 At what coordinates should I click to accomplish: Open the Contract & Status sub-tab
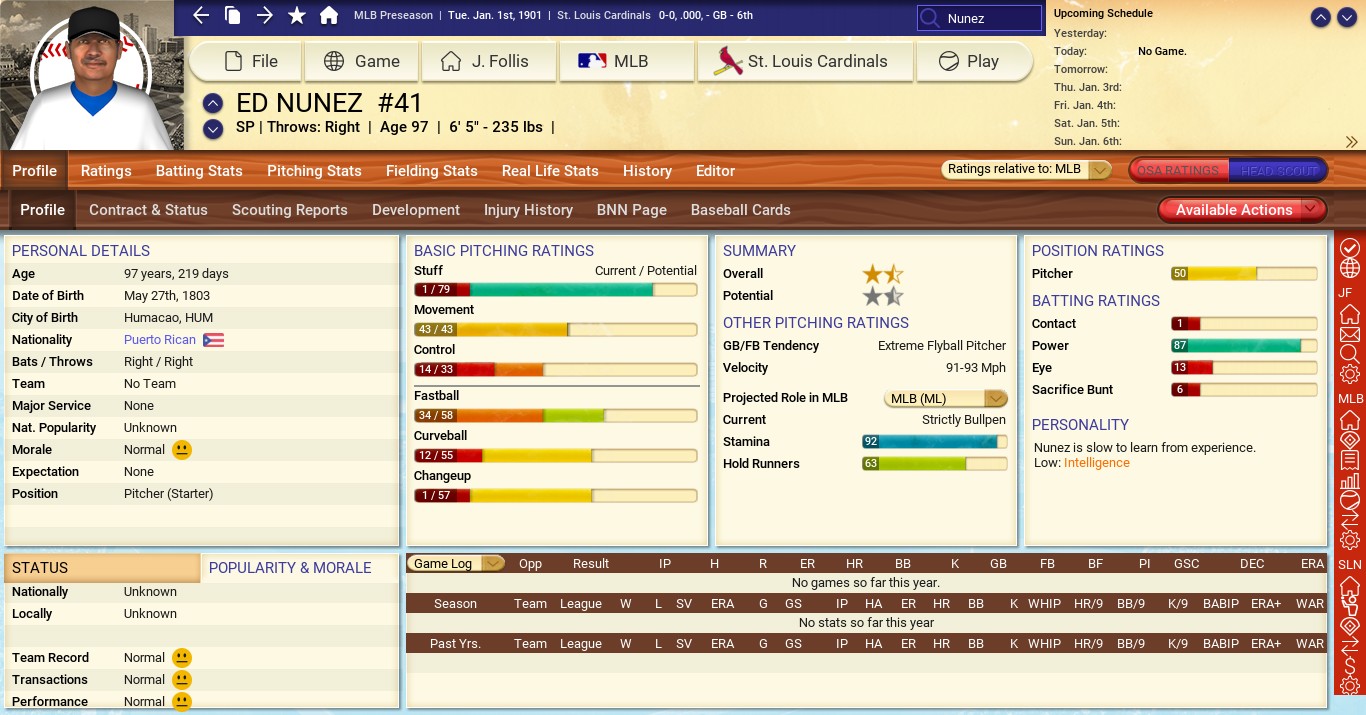[148, 210]
